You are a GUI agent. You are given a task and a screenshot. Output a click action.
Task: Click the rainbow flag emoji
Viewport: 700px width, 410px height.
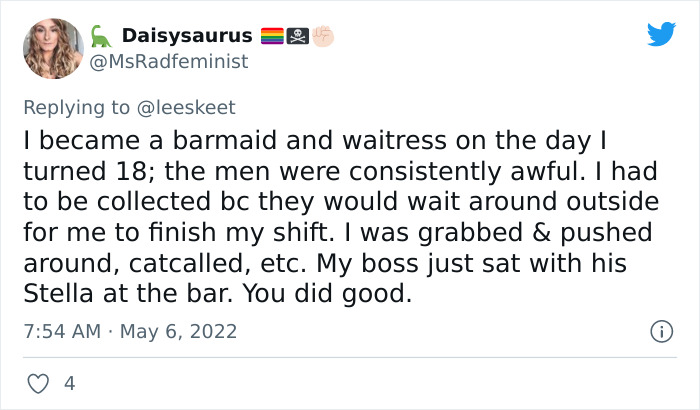(272, 36)
